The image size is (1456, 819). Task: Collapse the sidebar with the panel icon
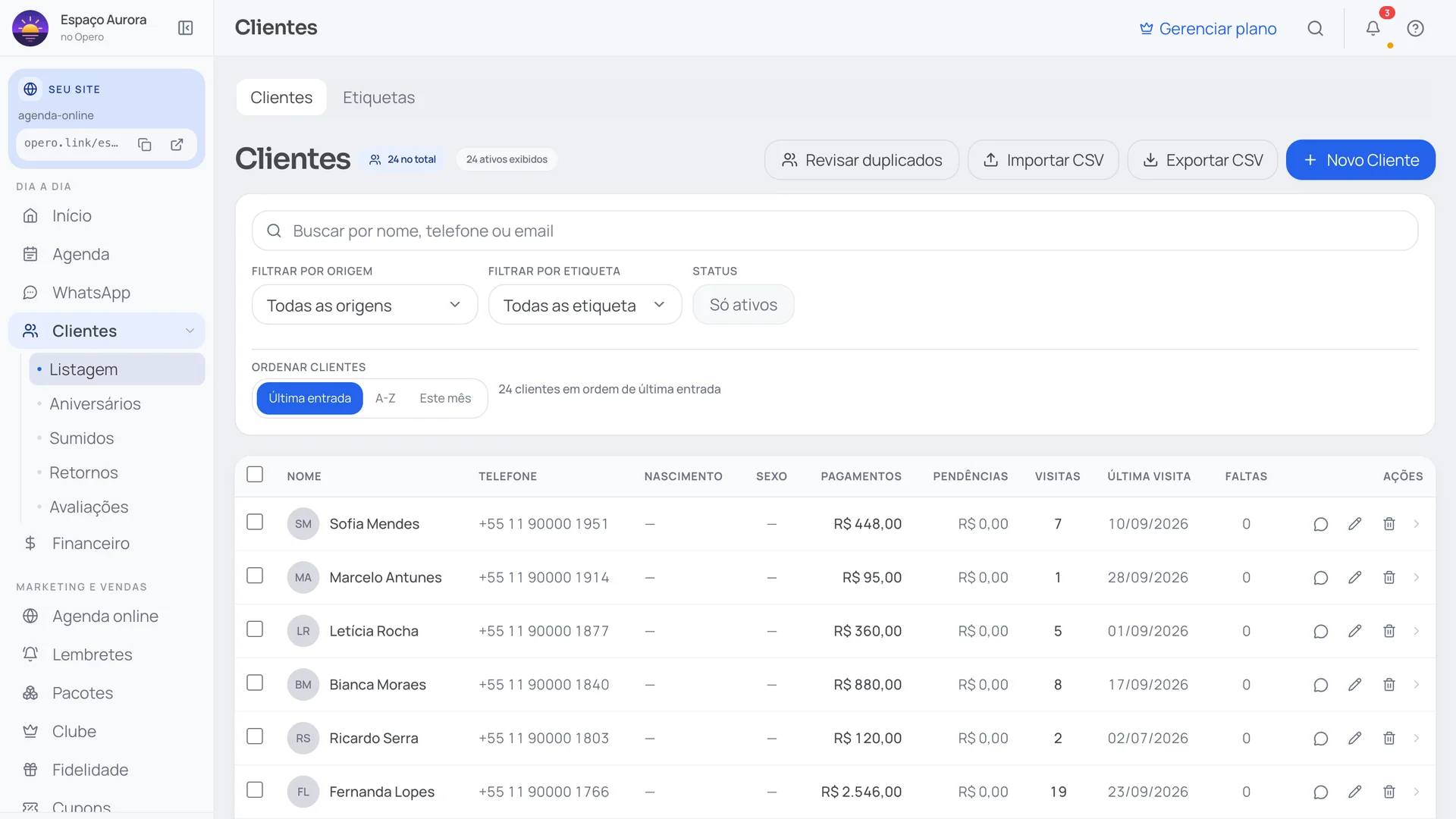click(x=186, y=28)
